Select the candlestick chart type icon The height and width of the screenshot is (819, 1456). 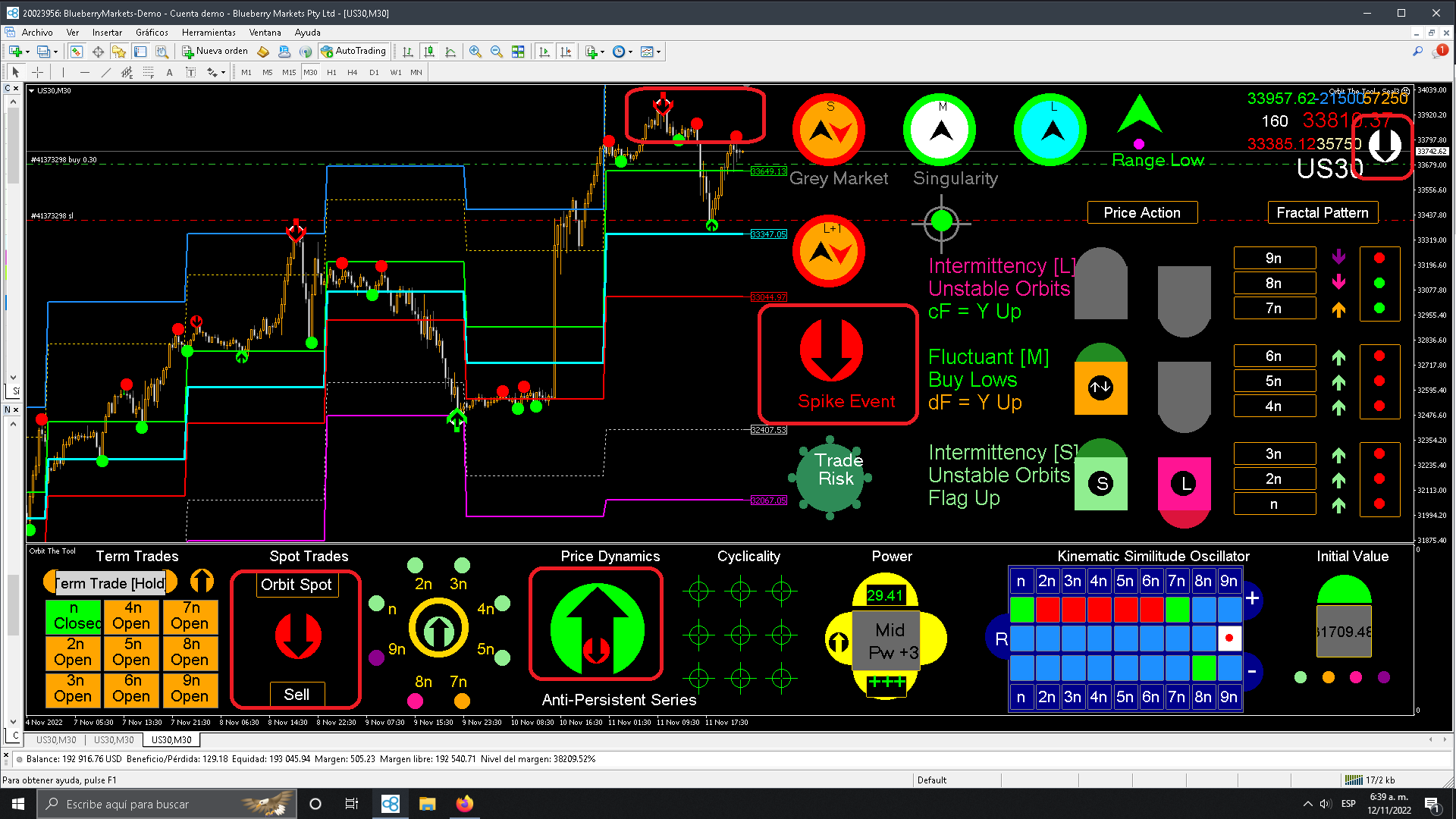point(429,52)
